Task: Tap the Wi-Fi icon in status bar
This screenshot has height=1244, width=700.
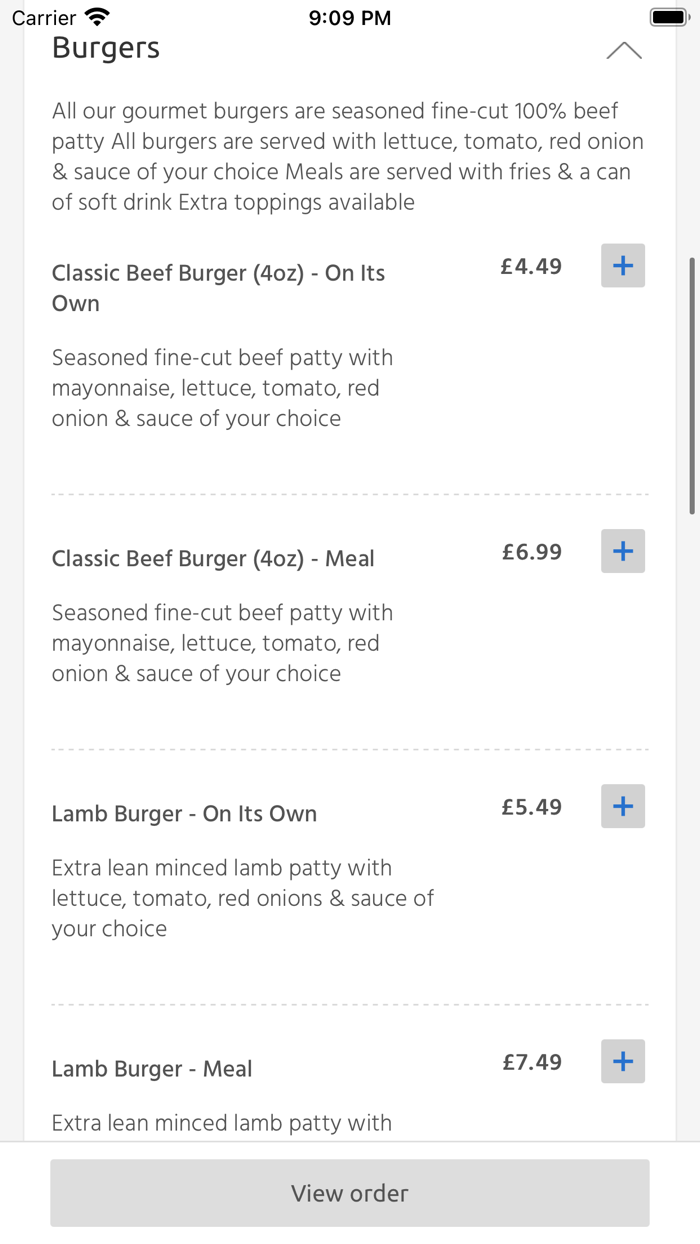Action: click(94, 15)
